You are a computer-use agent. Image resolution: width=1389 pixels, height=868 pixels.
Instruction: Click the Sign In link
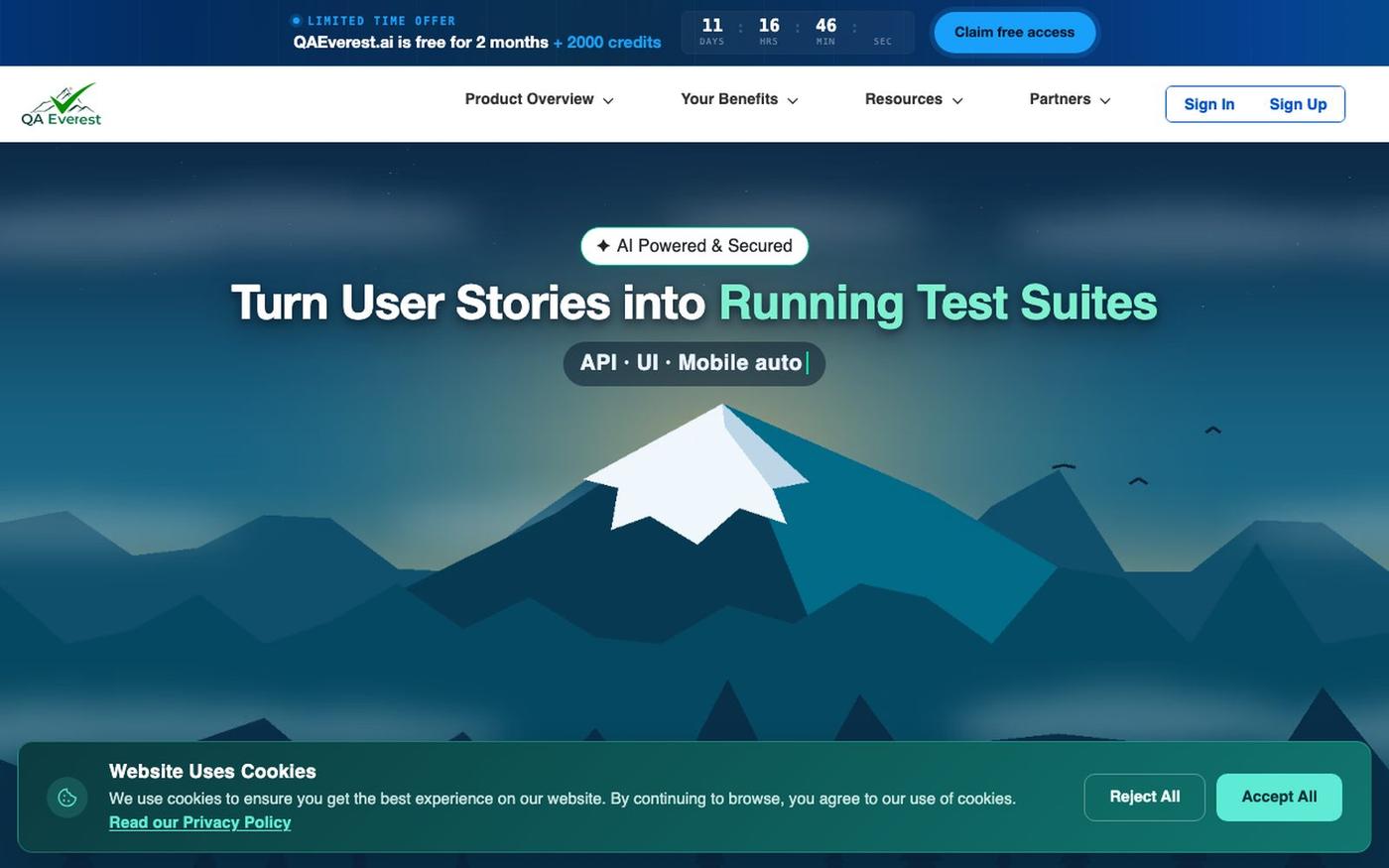coord(1209,104)
